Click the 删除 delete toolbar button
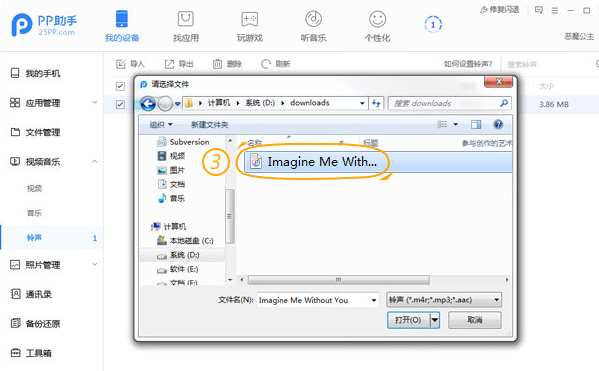 (x=227, y=64)
